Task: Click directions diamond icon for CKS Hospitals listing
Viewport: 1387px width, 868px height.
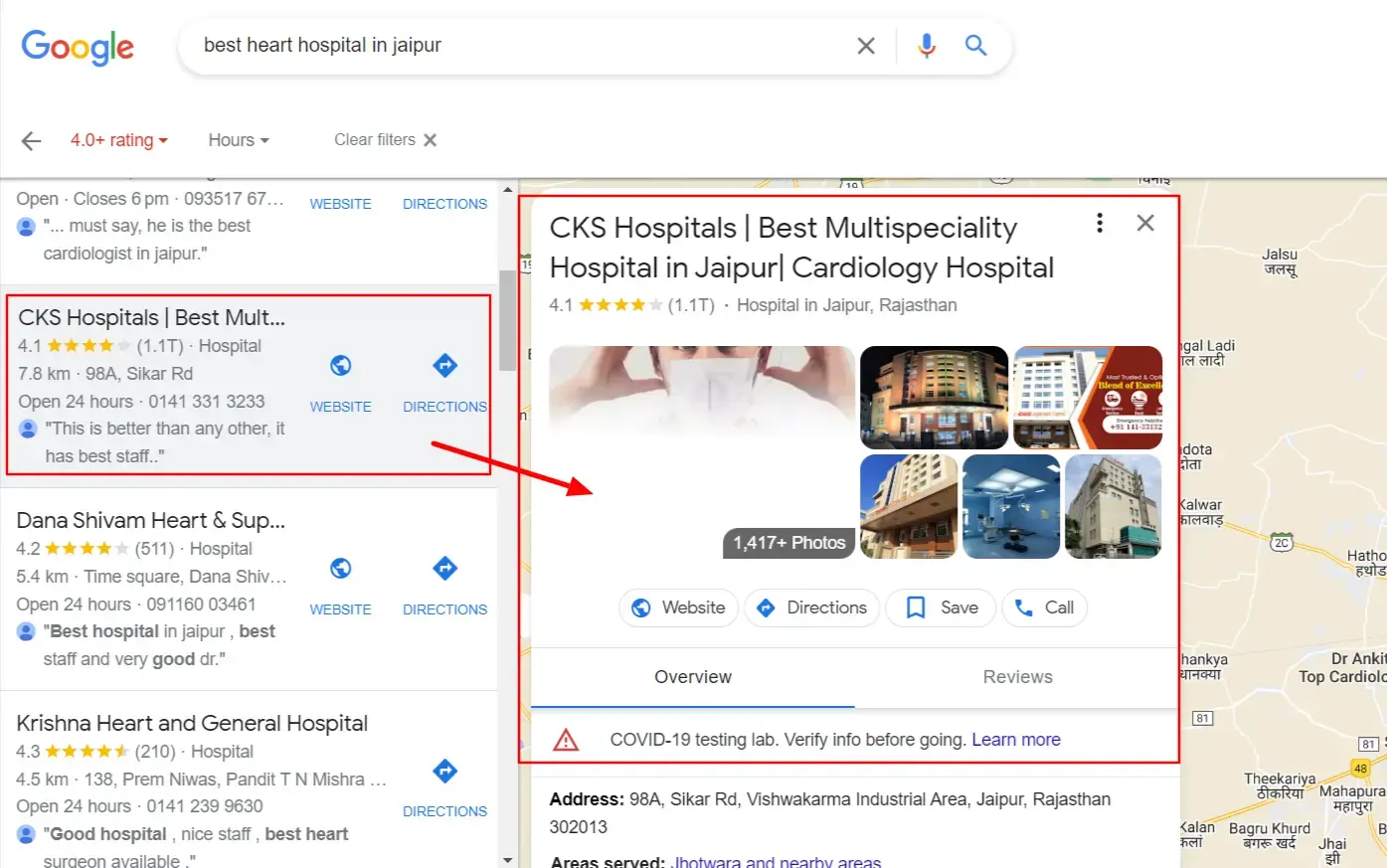Action: pos(445,366)
